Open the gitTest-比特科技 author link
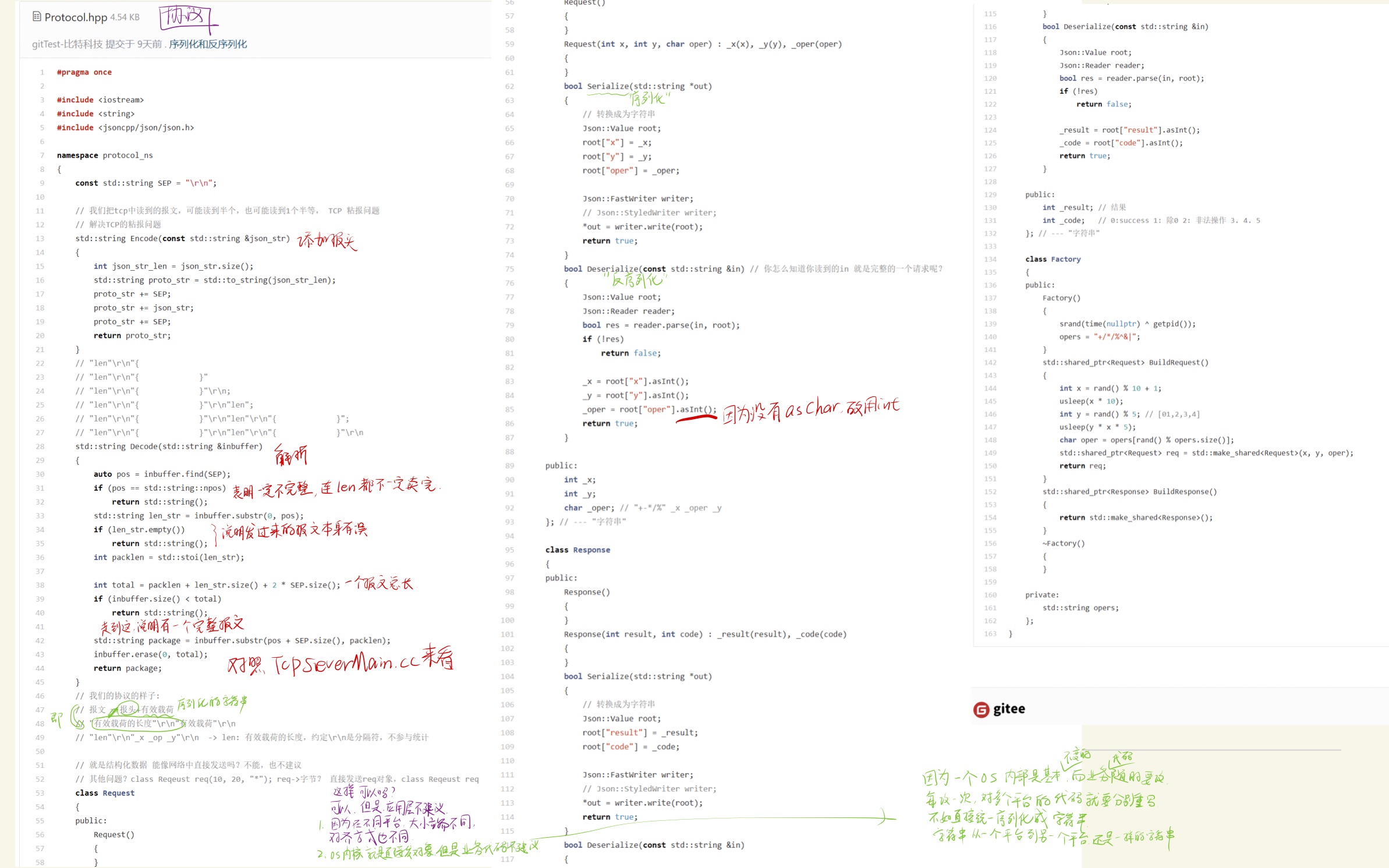The width and height of the screenshot is (1389, 868). pyautogui.click(x=67, y=44)
